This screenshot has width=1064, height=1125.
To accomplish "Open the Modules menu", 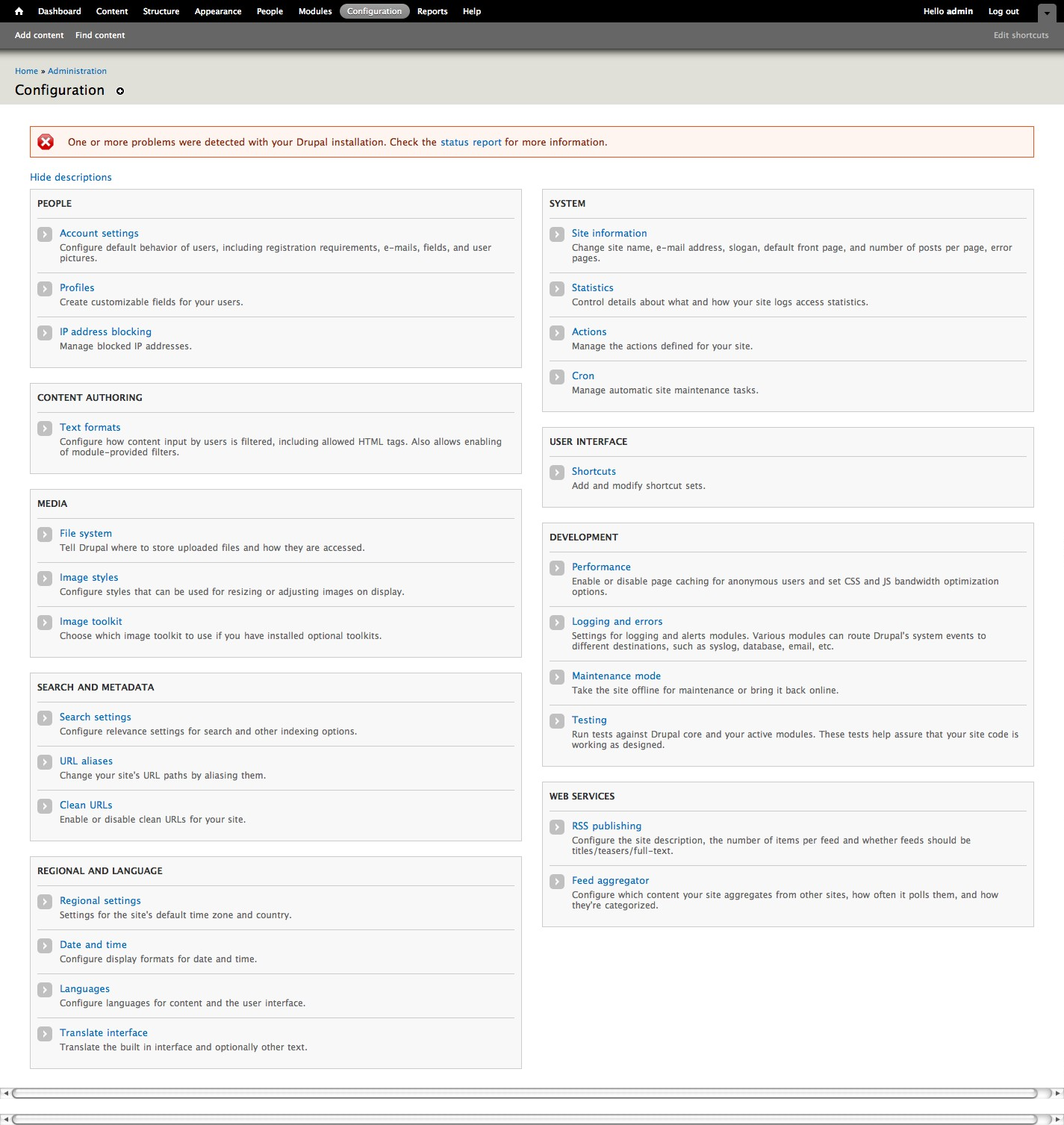I will coord(315,11).
